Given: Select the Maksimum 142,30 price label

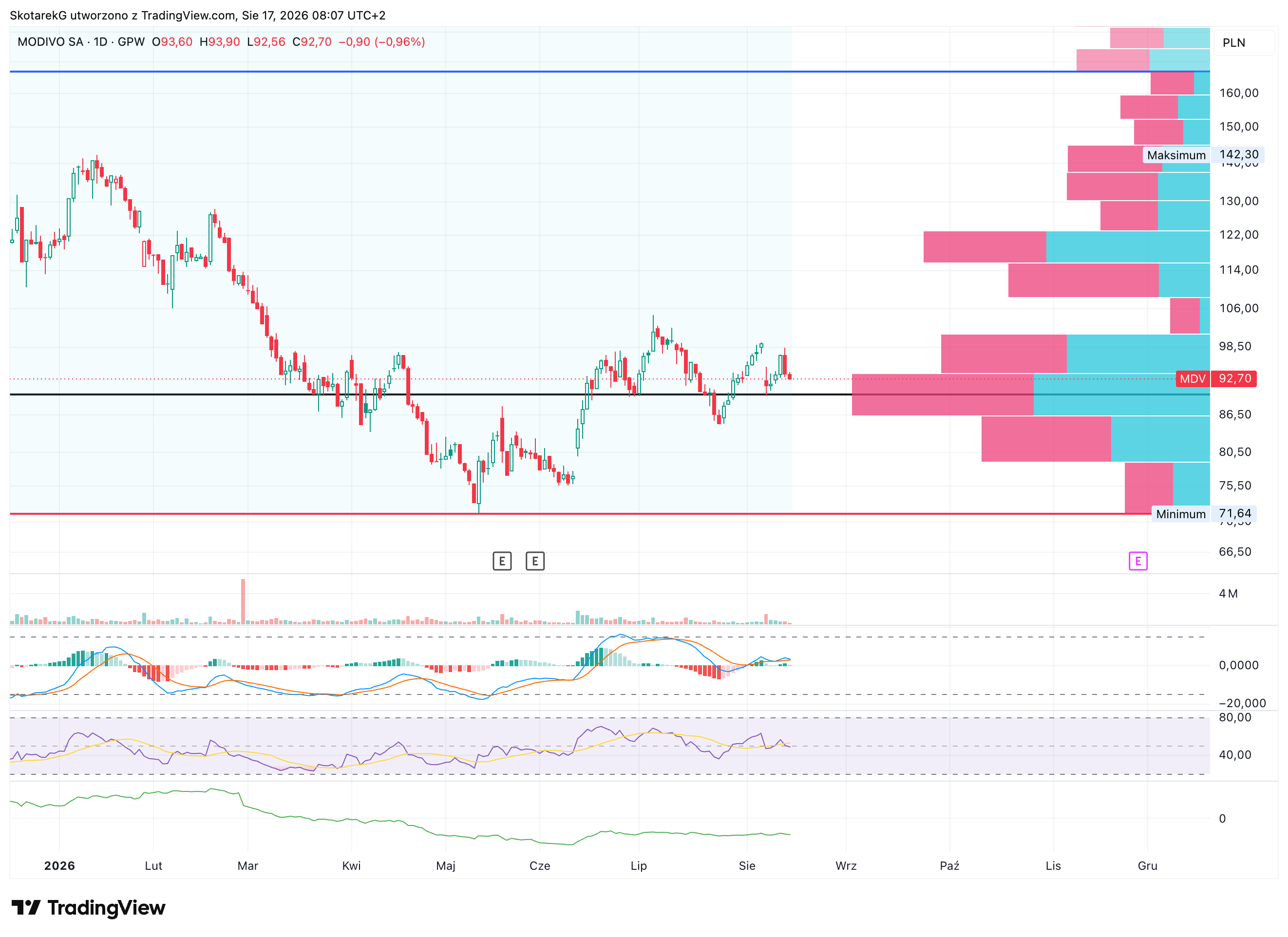Looking at the screenshot, I should point(1203,154).
